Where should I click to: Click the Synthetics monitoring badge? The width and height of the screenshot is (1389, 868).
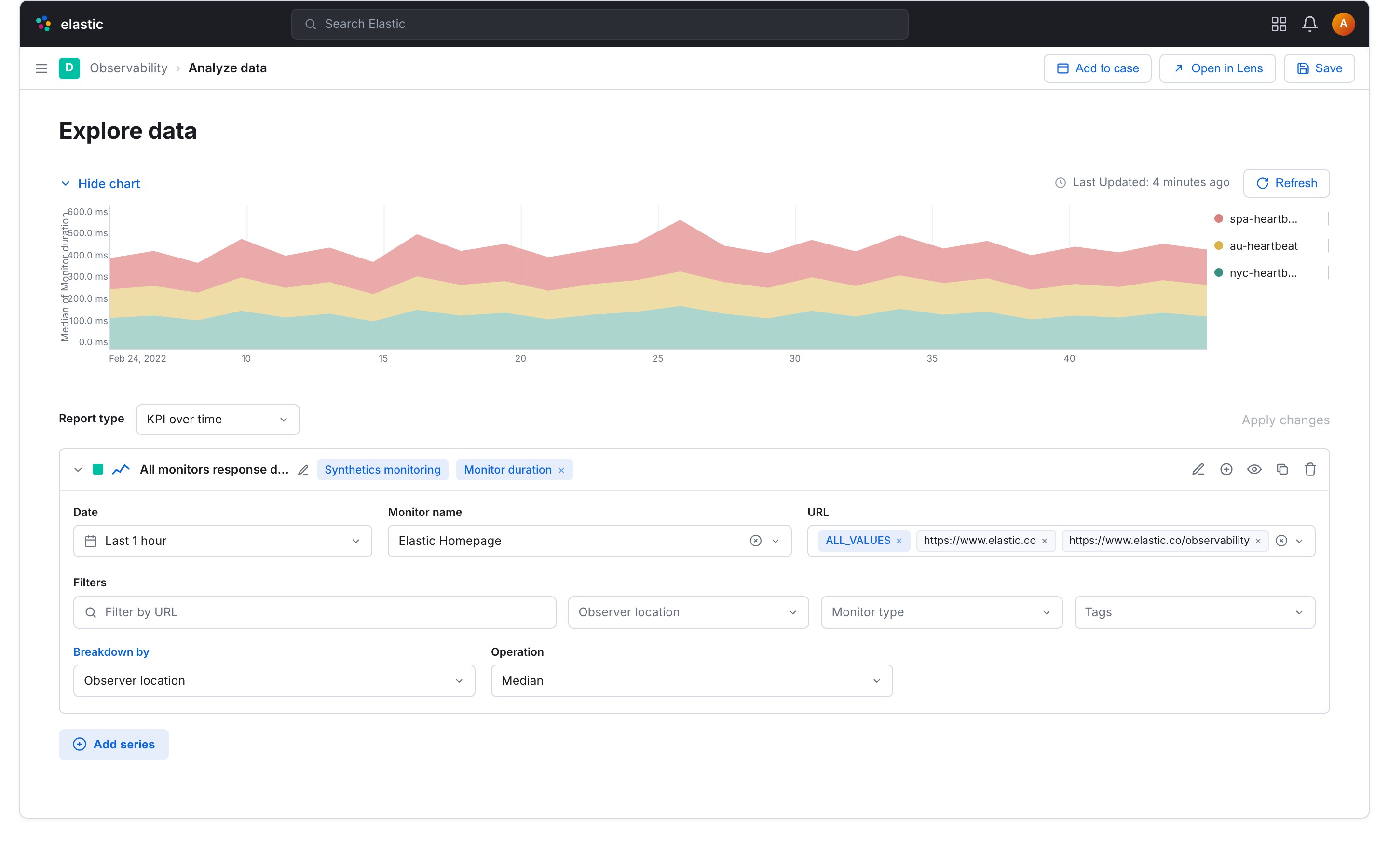[x=383, y=470]
